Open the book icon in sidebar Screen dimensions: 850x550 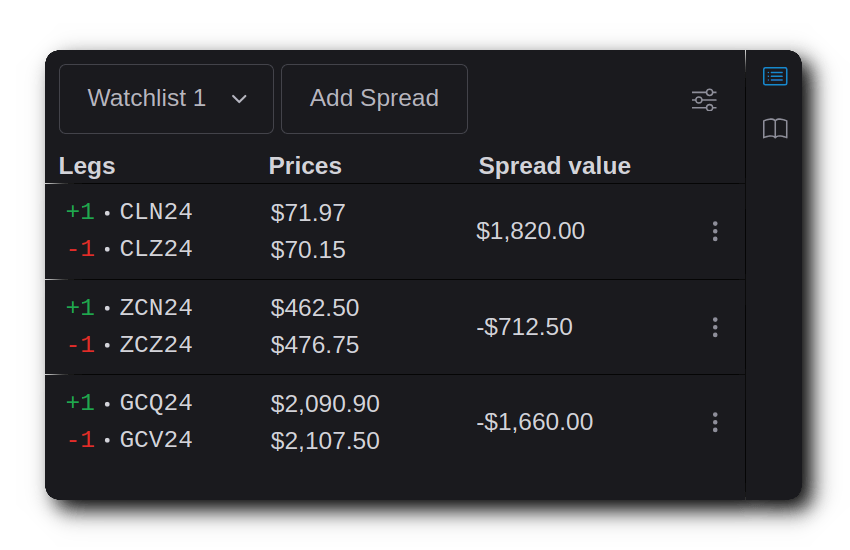pos(775,128)
